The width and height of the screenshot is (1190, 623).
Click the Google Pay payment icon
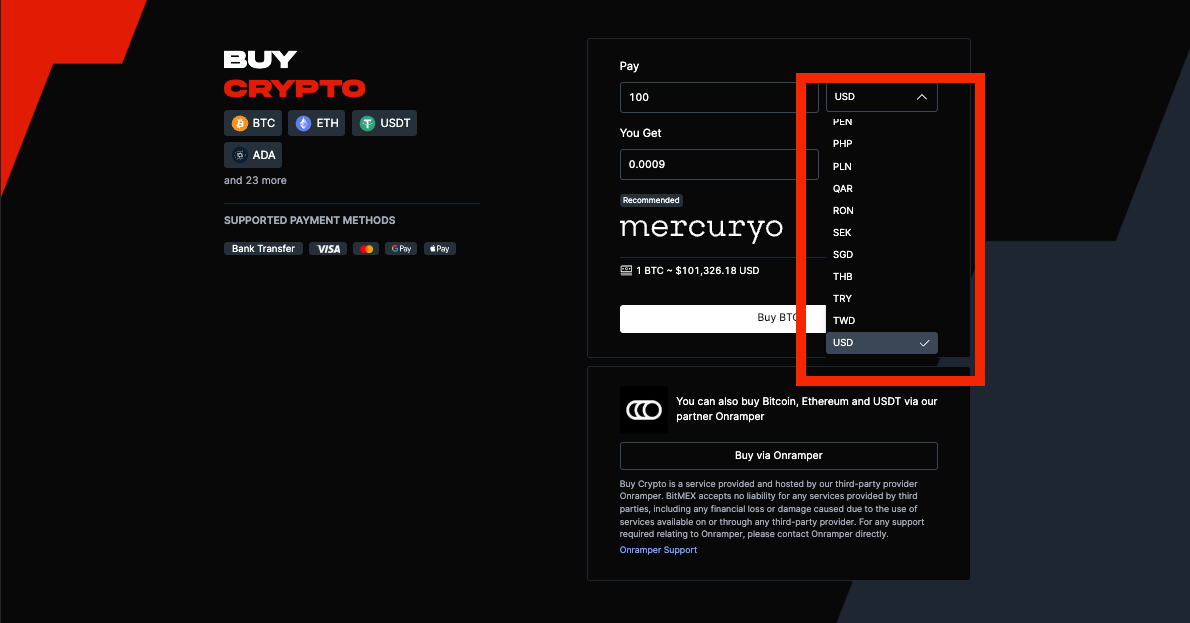coord(401,249)
